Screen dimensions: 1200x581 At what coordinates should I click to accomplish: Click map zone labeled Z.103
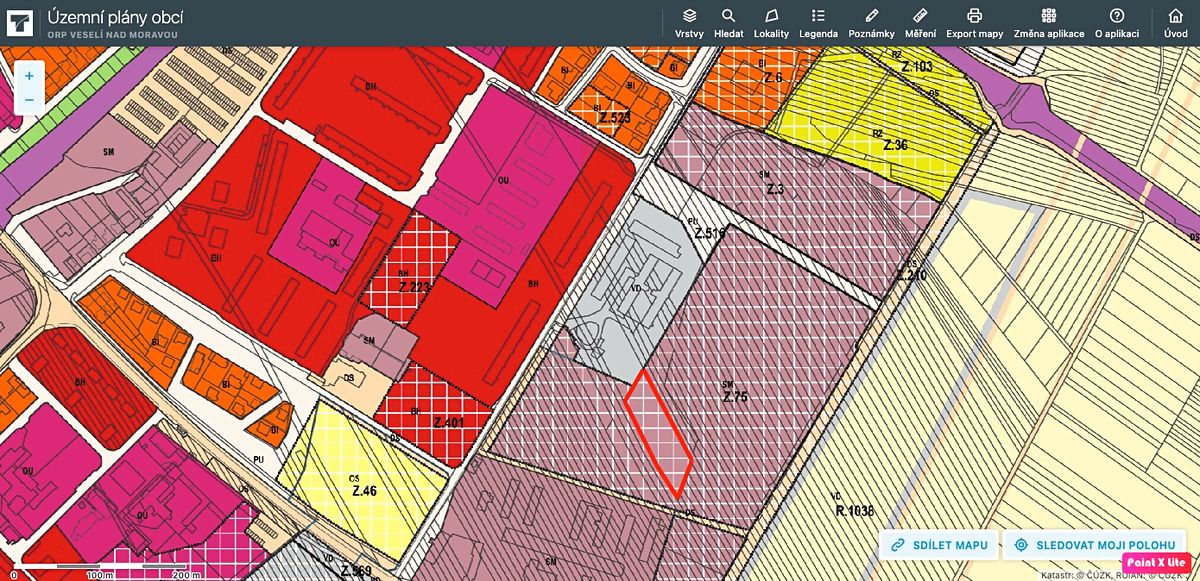pos(917,67)
